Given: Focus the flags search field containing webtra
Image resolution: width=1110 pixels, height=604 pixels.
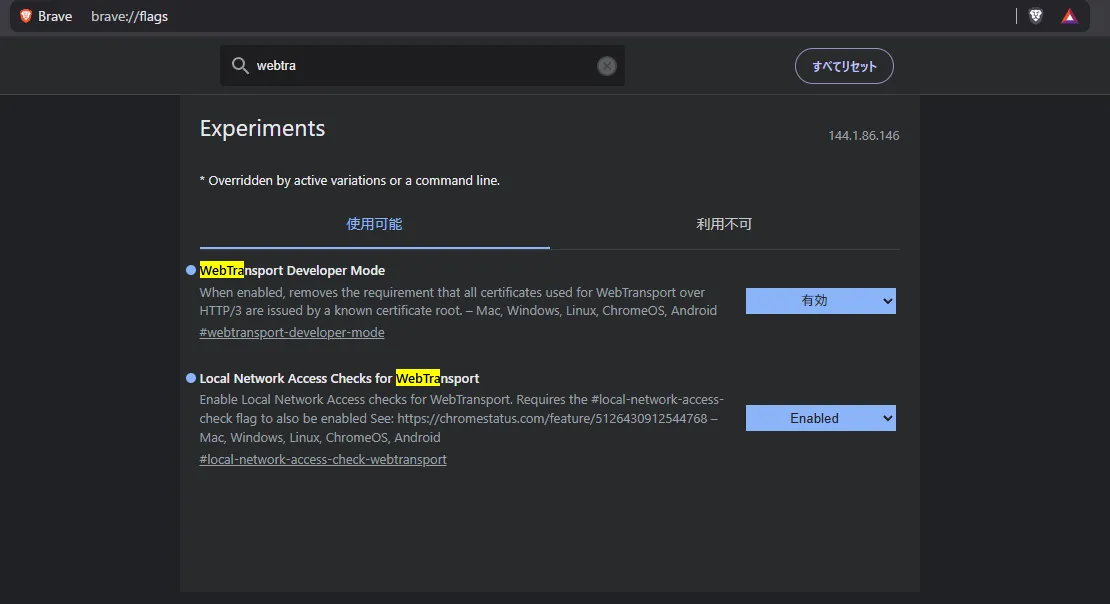Looking at the screenshot, I should pos(422,66).
